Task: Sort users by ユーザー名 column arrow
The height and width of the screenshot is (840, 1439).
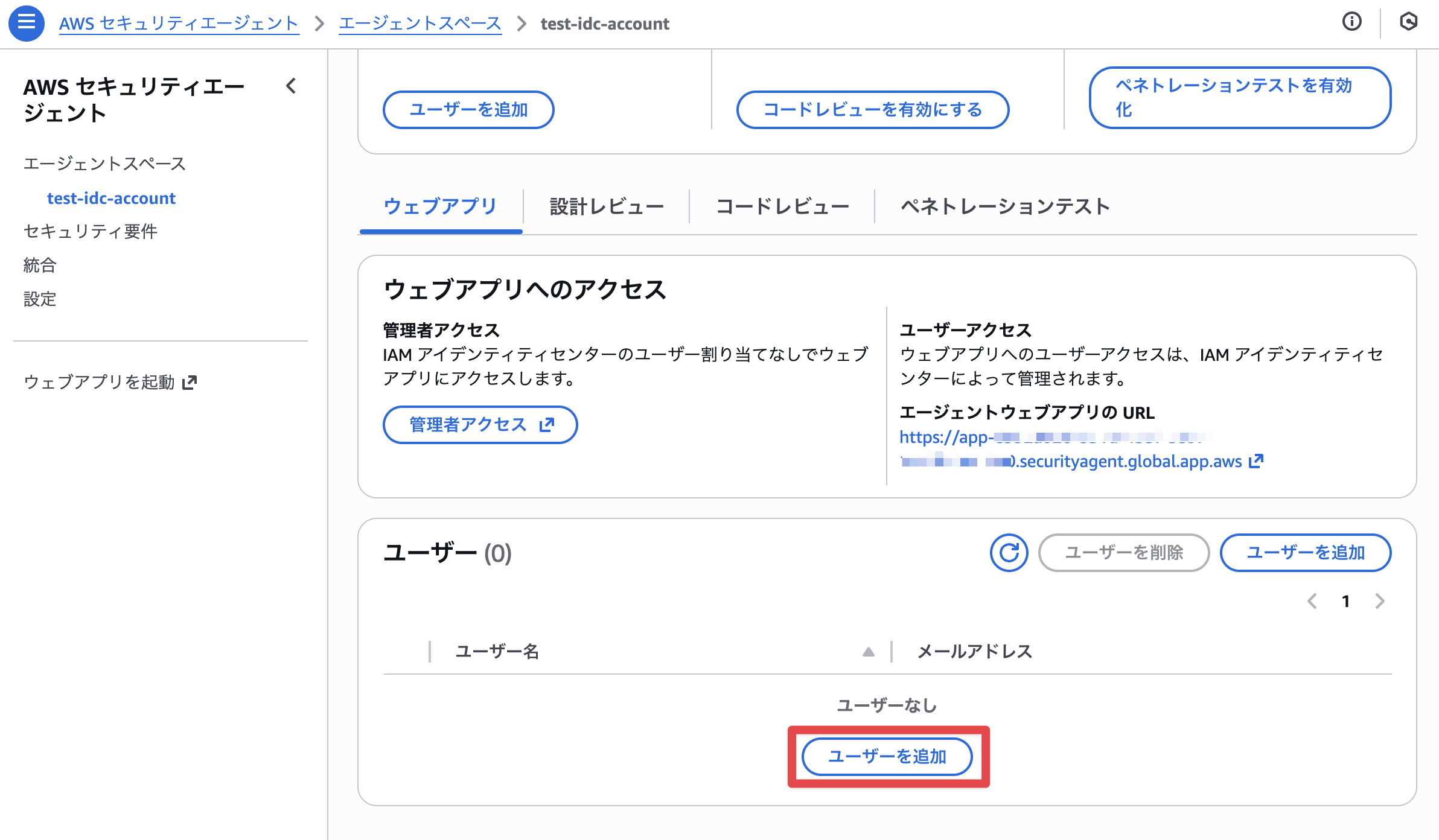Action: pos(868,652)
